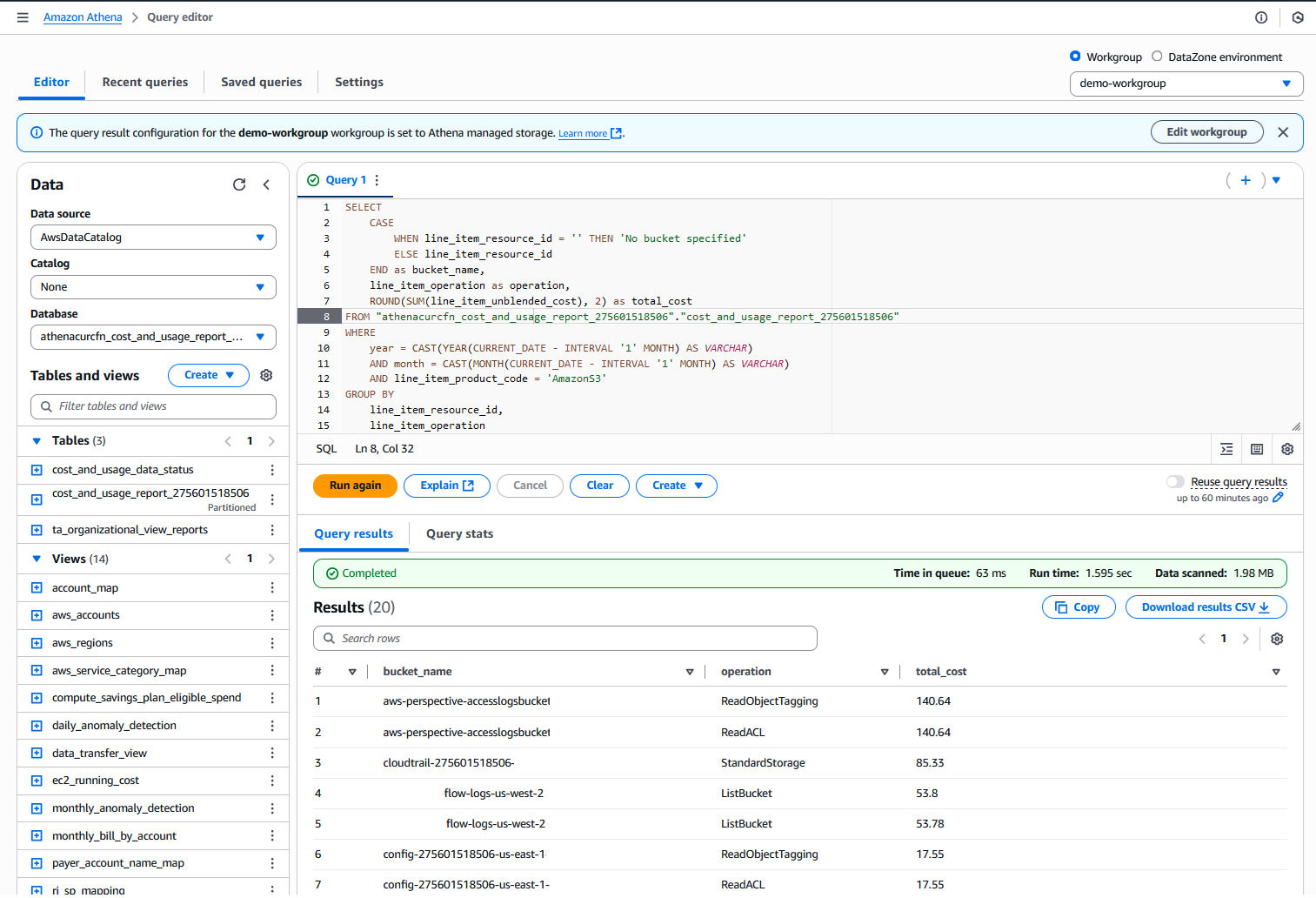Select the DataZone environment radio button

pyautogui.click(x=1157, y=57)
